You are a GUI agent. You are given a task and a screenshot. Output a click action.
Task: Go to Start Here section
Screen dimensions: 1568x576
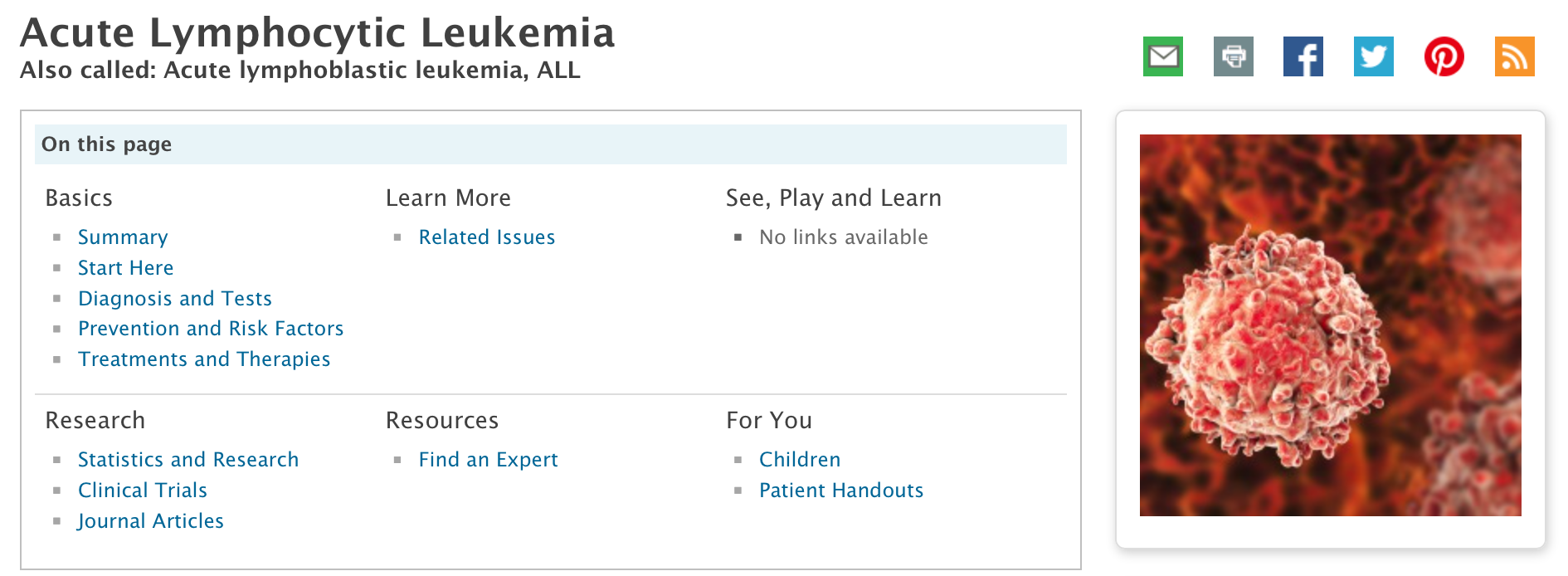[x=126, y=268]
